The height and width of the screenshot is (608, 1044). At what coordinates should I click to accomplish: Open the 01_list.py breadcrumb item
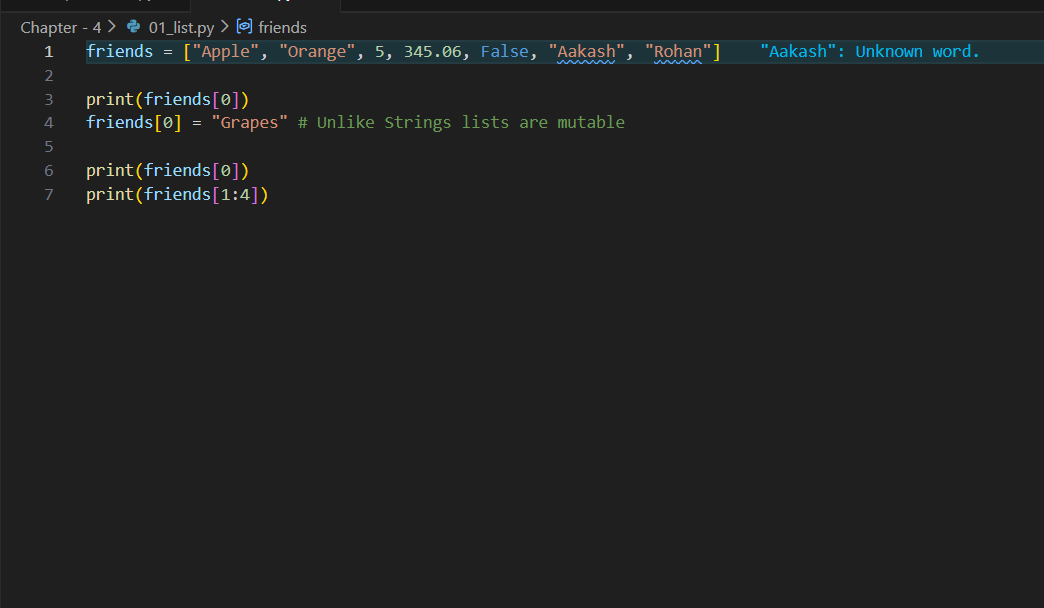coord(181,27)
